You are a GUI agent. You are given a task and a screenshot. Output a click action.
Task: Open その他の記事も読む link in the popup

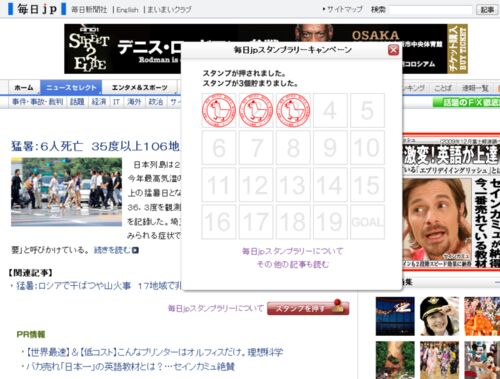pos(292,264)
